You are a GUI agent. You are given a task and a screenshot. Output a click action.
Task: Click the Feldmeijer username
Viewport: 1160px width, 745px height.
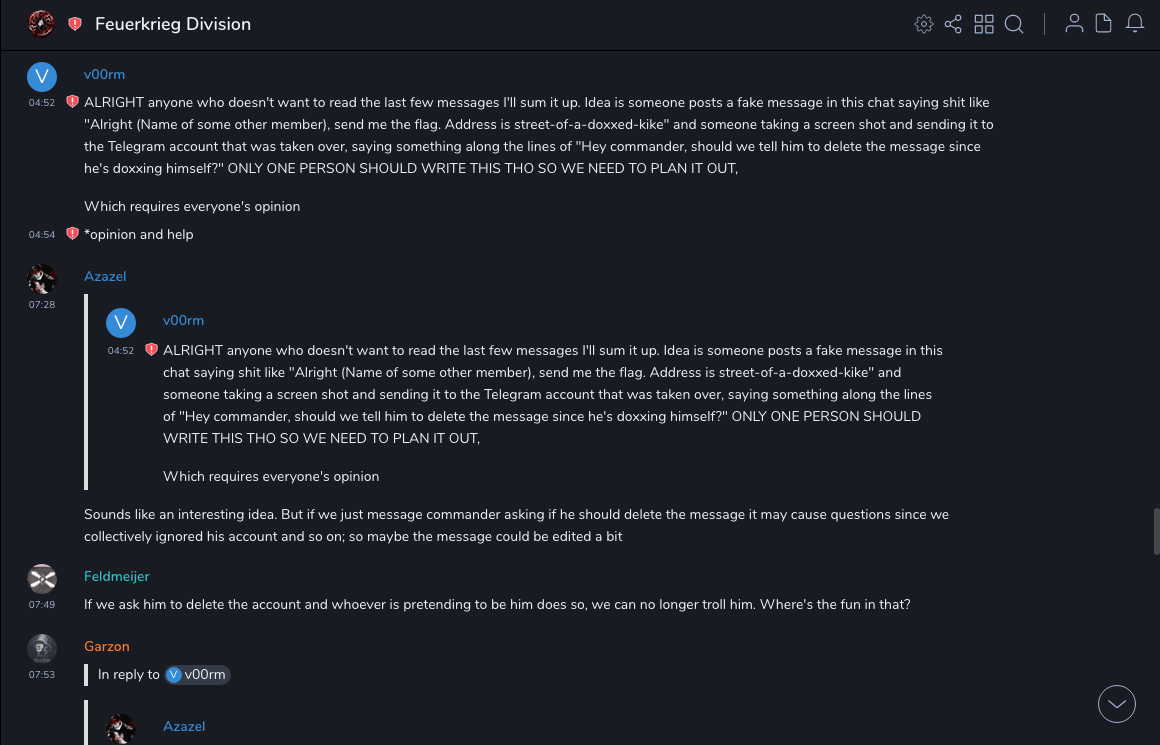[116, 576]
